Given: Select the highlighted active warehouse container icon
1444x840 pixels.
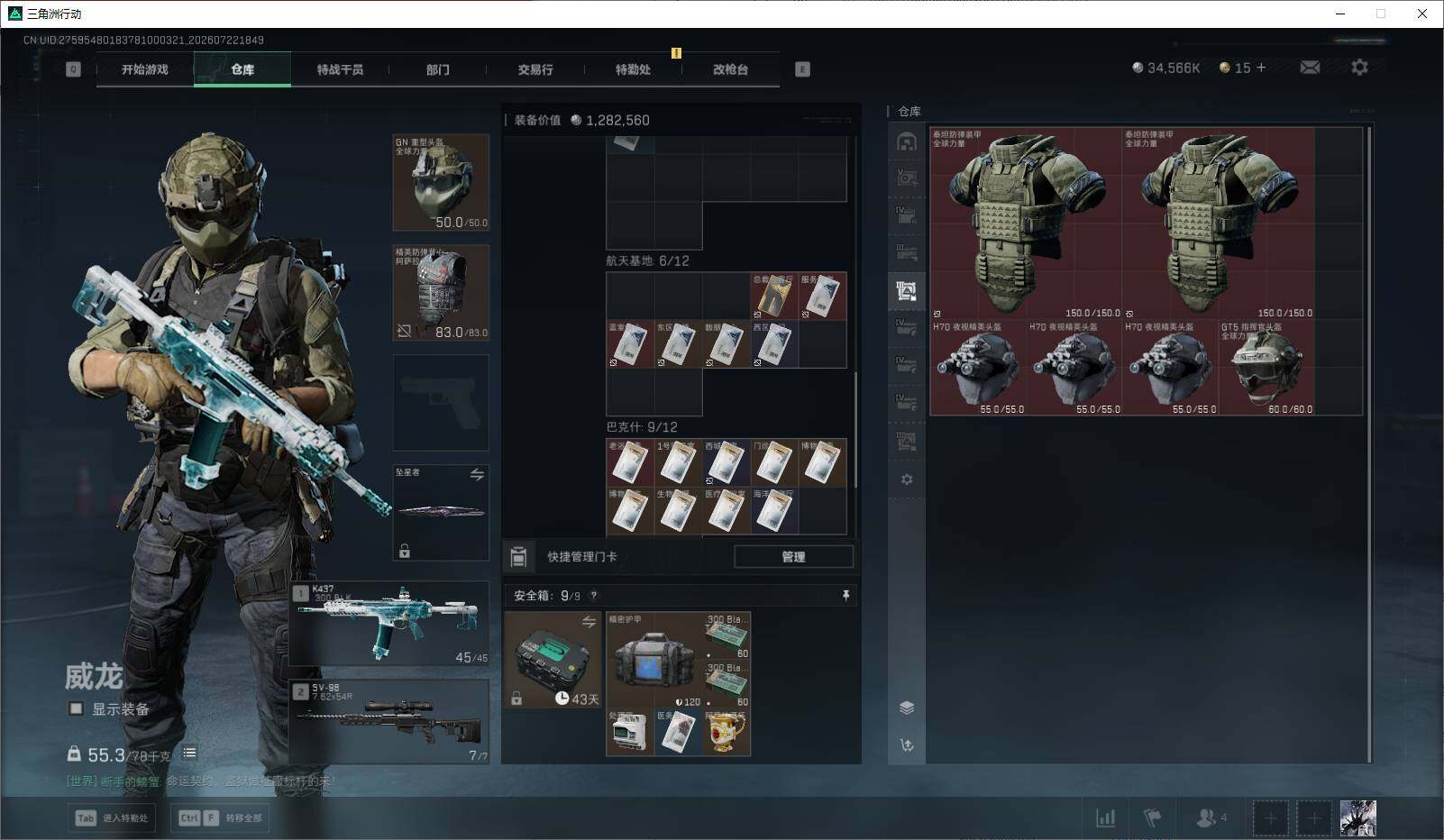Looking at the screenshot, I should pos(907,290).
